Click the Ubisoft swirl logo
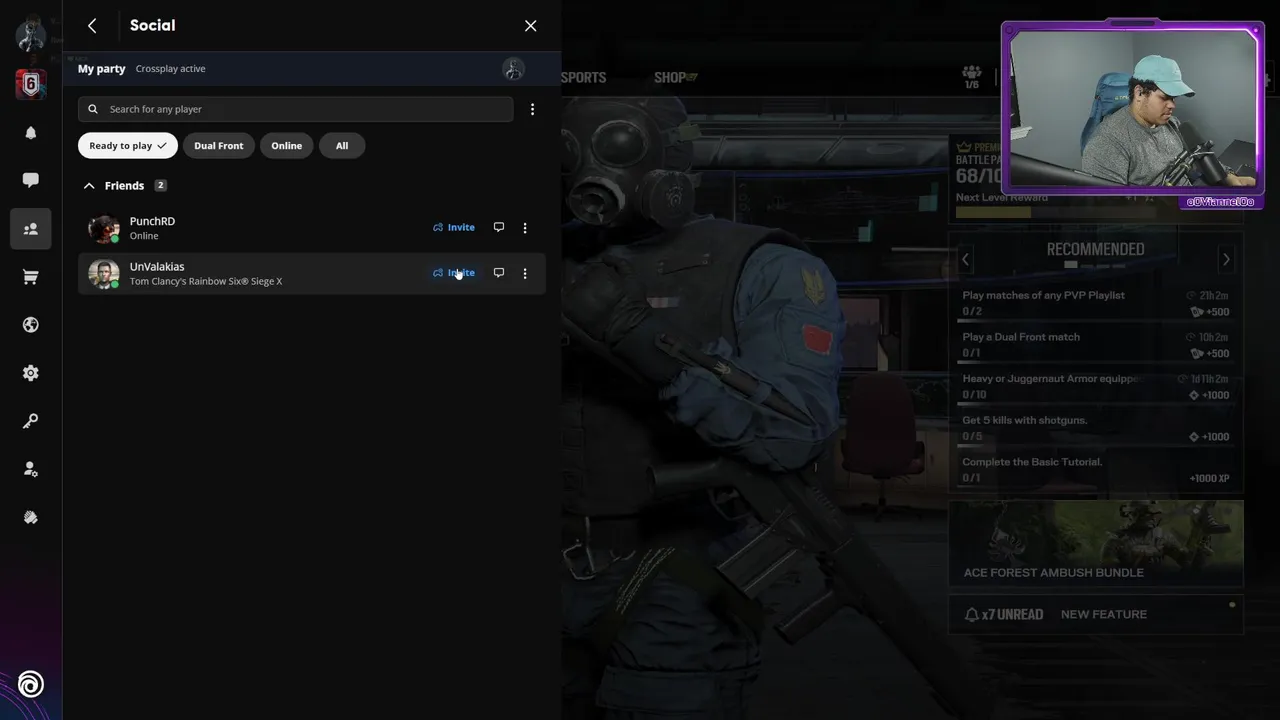This screenshot has width=1280, height=720. [31, 684]
